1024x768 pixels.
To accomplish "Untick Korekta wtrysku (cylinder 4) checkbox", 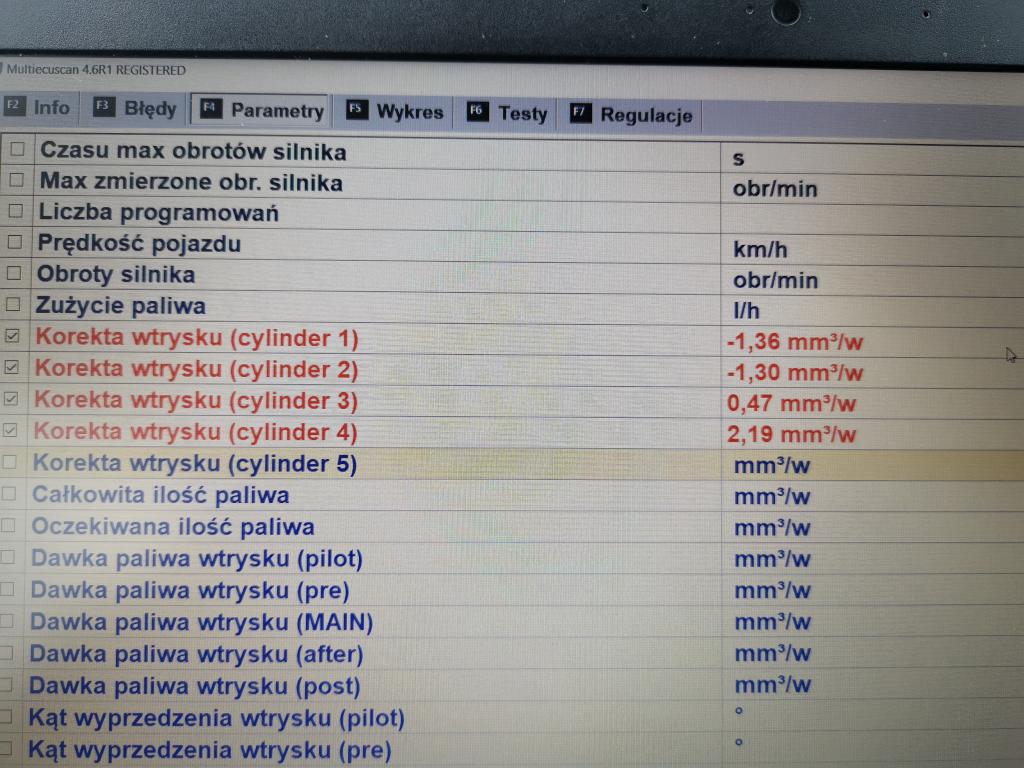I will coord(10,430).
